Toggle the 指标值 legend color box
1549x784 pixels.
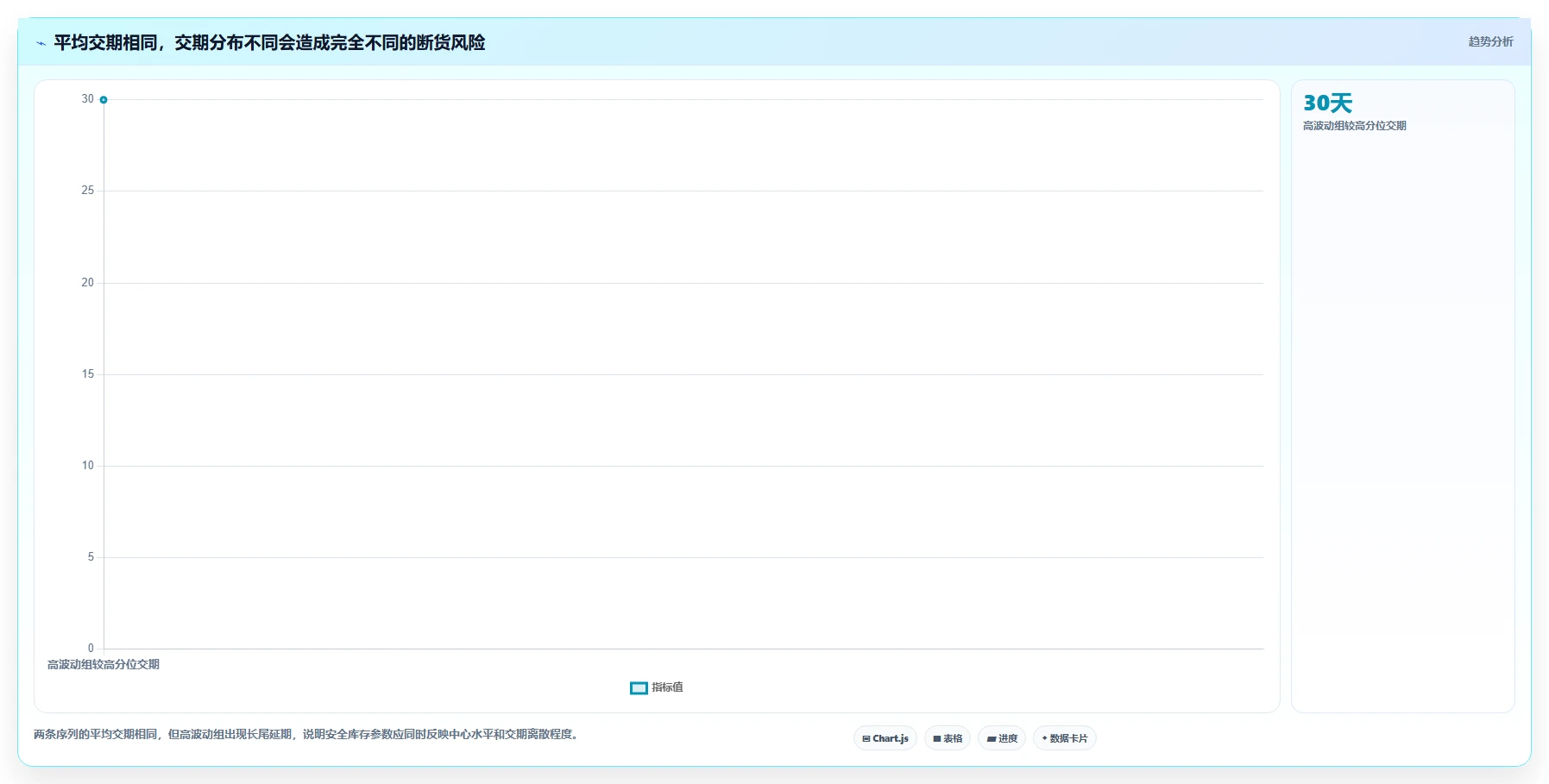(x=639, y=688)
